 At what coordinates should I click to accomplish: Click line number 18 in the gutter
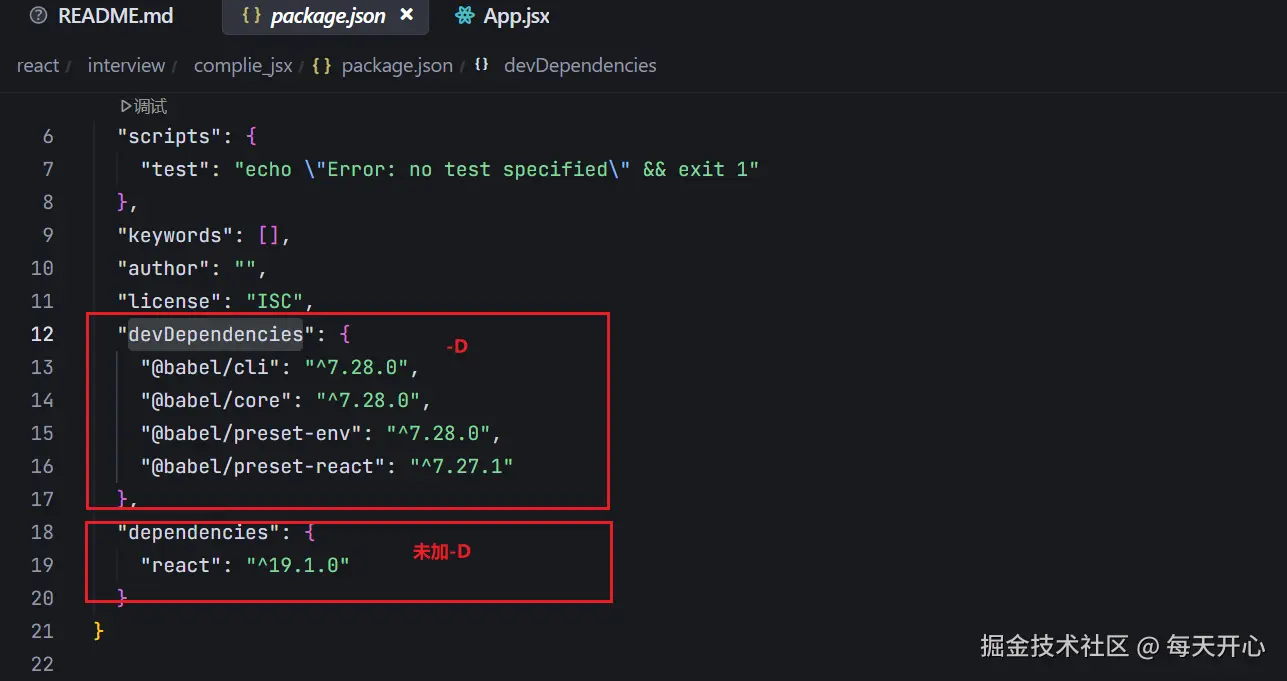click(42, 532)
